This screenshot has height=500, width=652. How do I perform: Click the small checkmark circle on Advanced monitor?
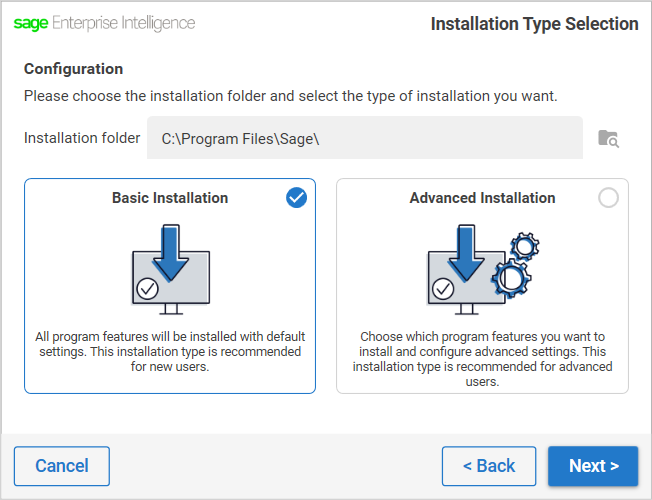coord(443,289)
